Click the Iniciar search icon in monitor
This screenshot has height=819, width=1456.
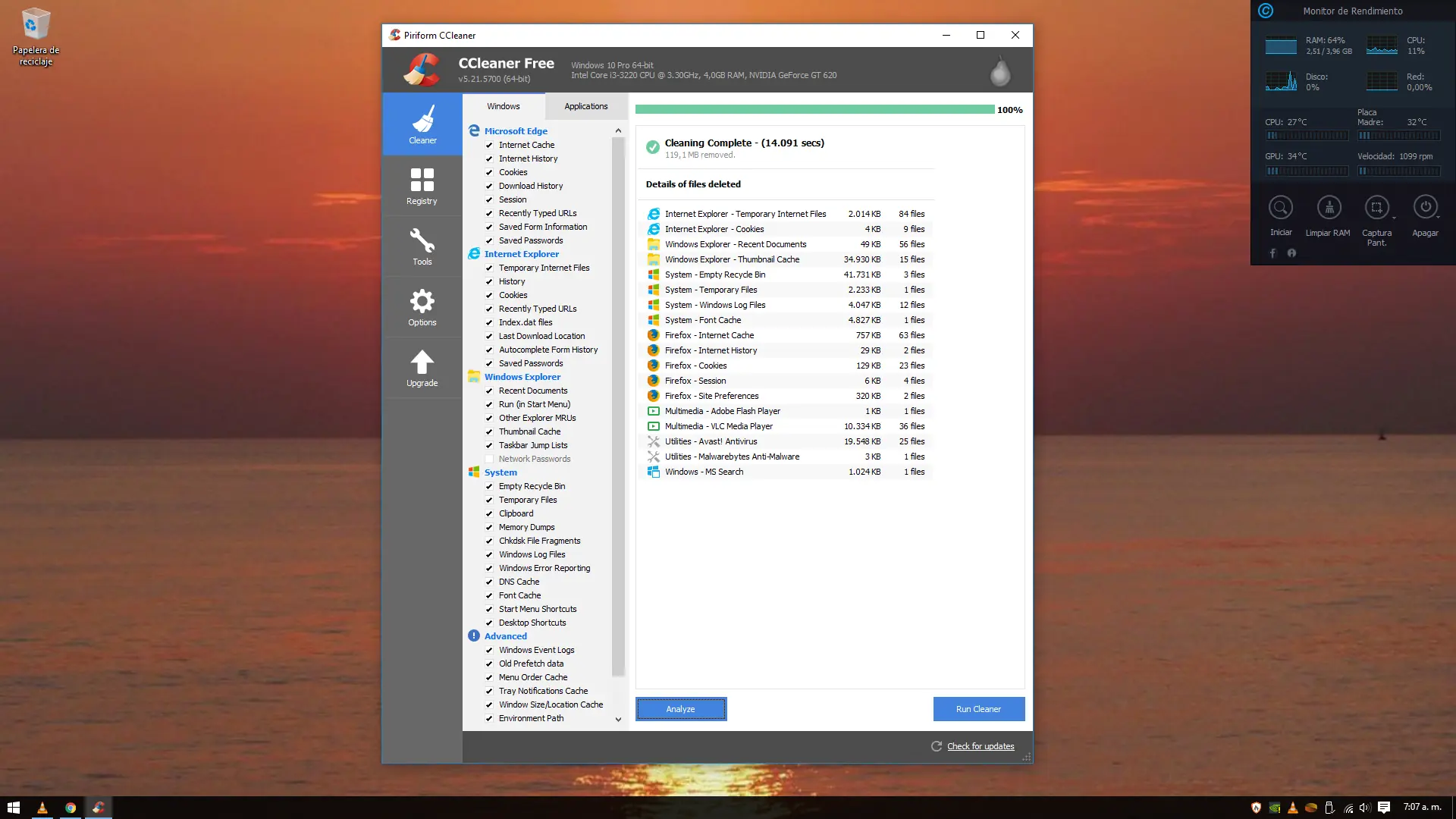coord(1281,208)
